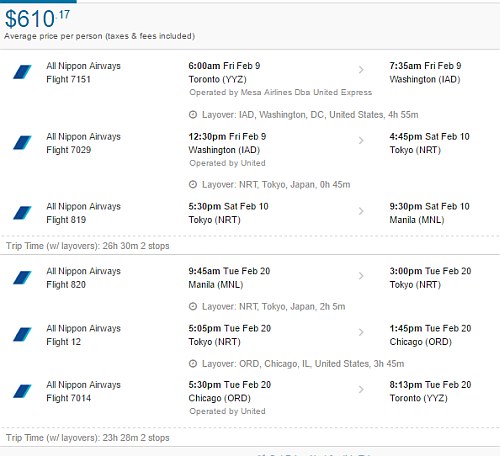Click Trip Time 26h 30m 2 stops

click(x=88, y=246)
